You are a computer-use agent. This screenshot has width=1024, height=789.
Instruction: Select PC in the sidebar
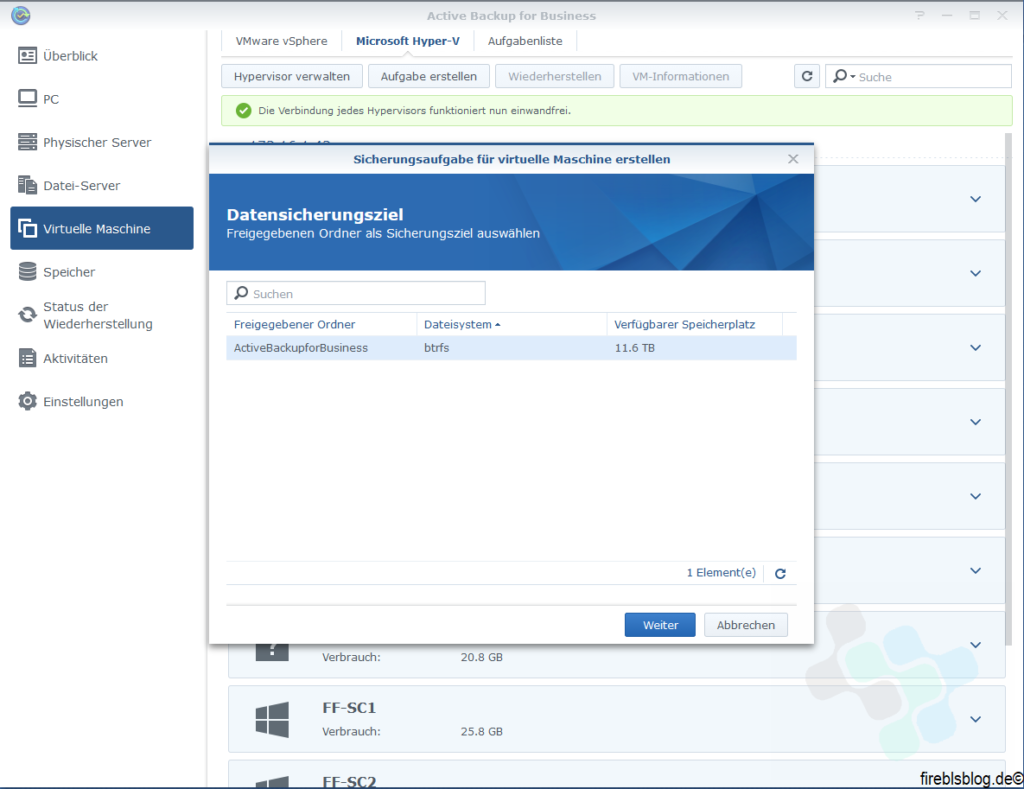click(x=102, y=99)
